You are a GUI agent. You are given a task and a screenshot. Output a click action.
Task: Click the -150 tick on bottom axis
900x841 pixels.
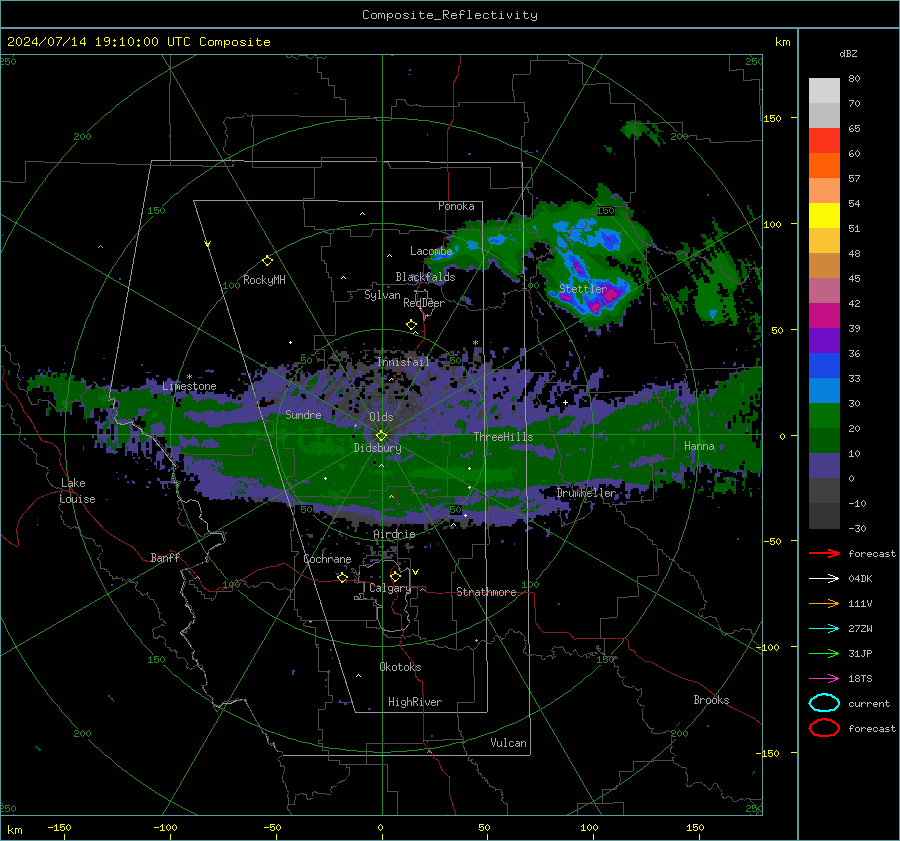coord(59,827)
